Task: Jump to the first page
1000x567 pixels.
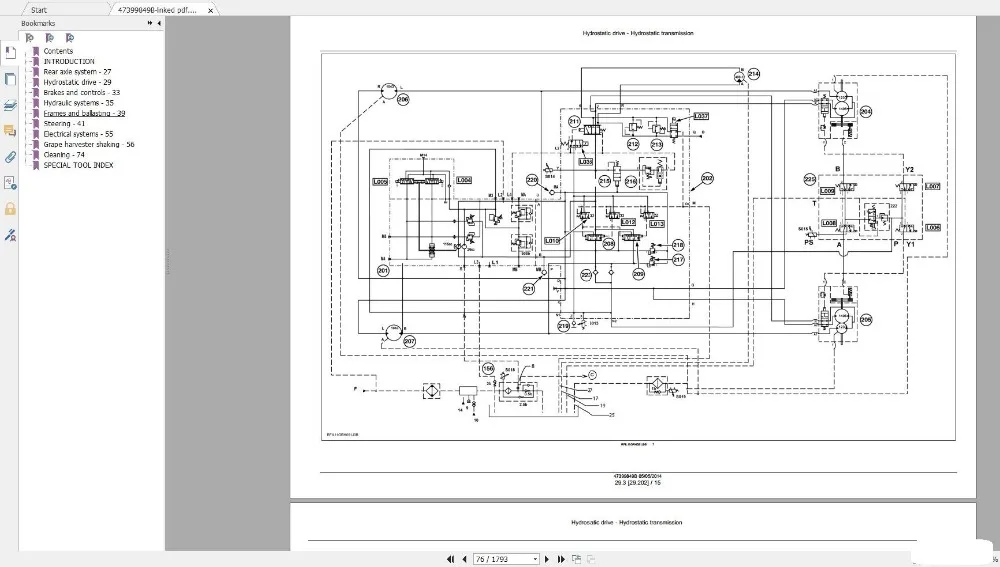Action: click(450, 559)
